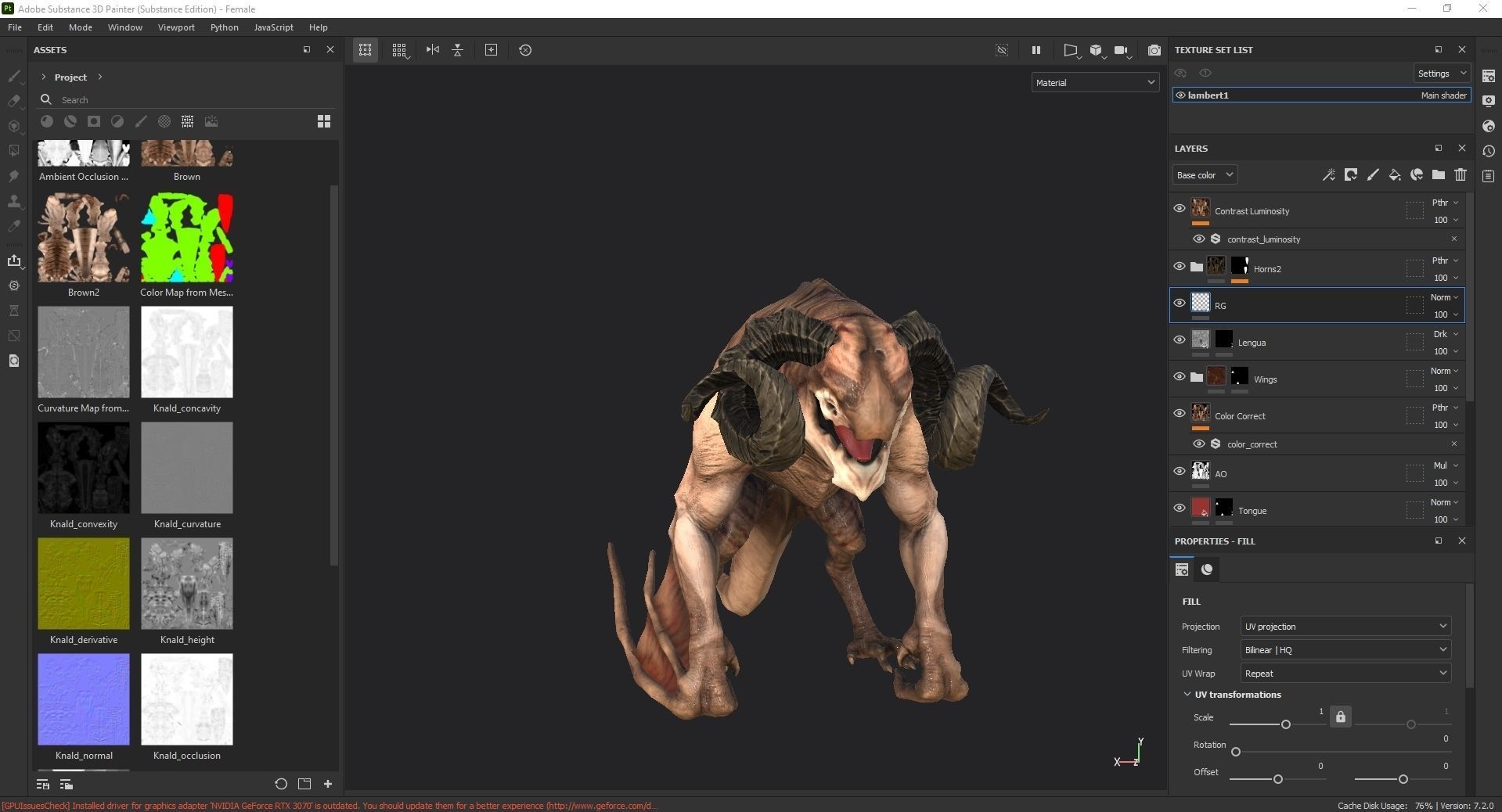Toggle visibility of Lengua layer
Image resolution: width=1502 pixels, height=812 pixels.
pos(1180,340)
